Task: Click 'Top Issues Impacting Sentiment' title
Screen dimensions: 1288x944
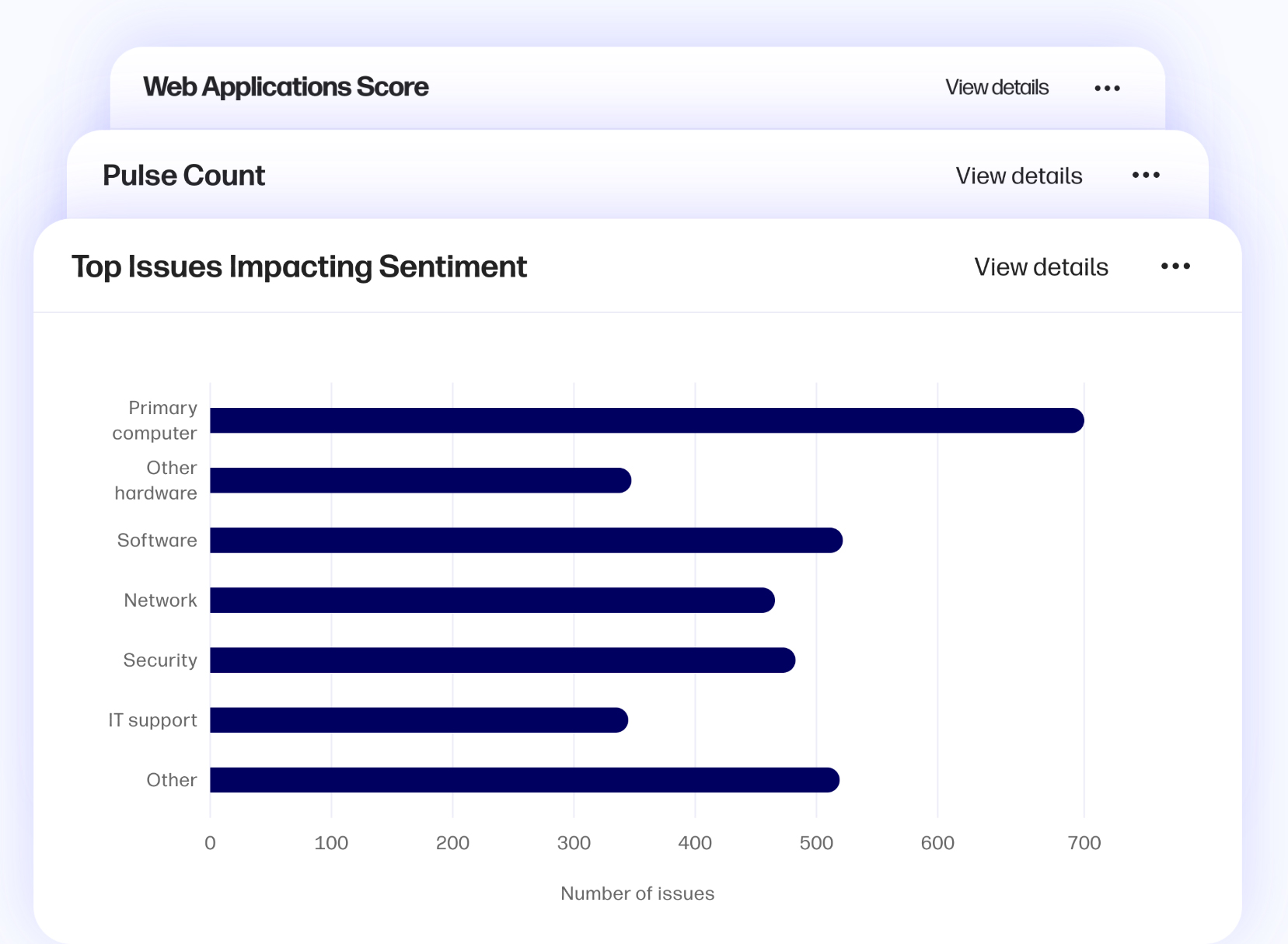Action: pos(299,266)
